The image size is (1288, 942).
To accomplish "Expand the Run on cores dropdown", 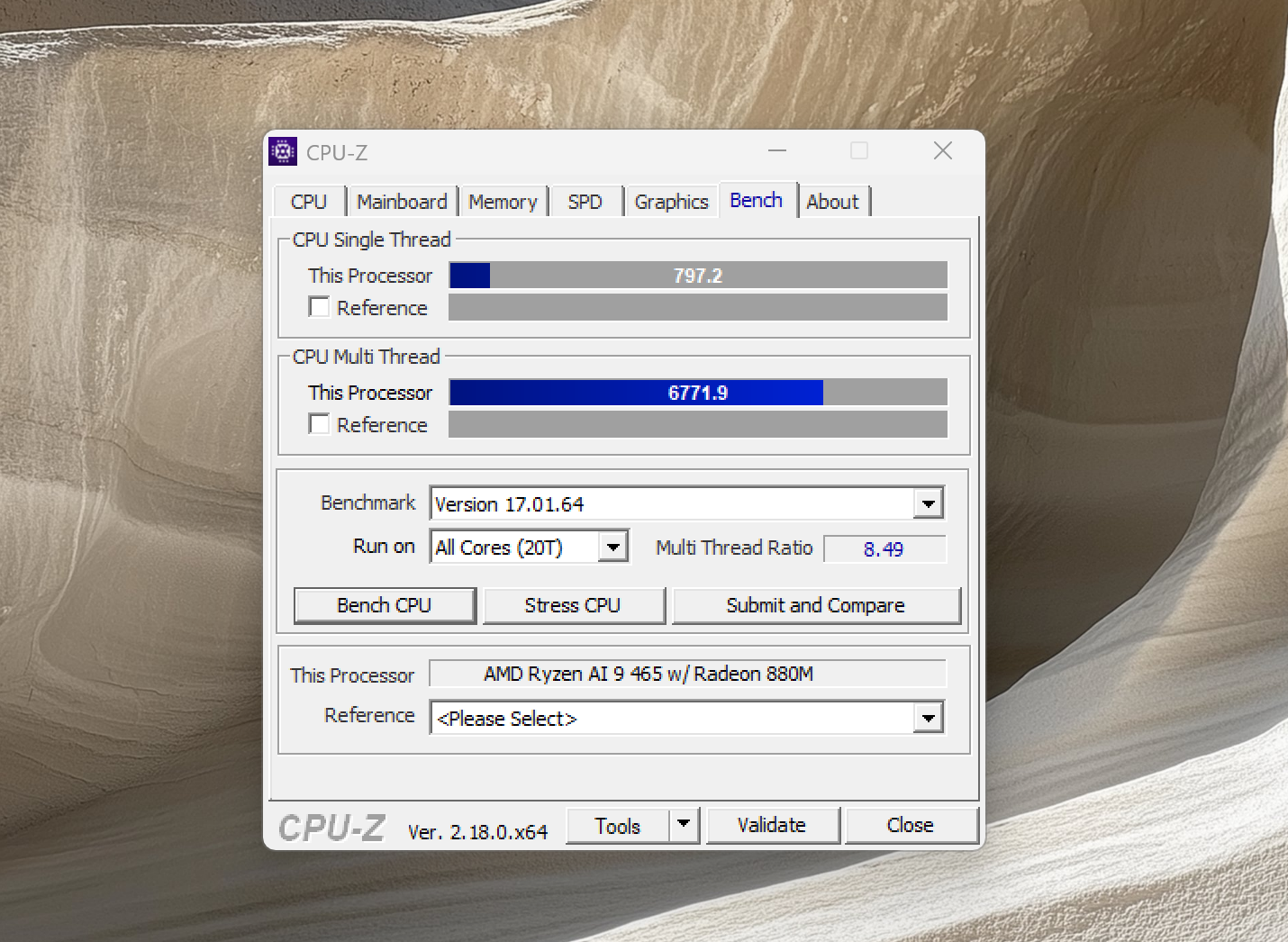I will point(613,547).
